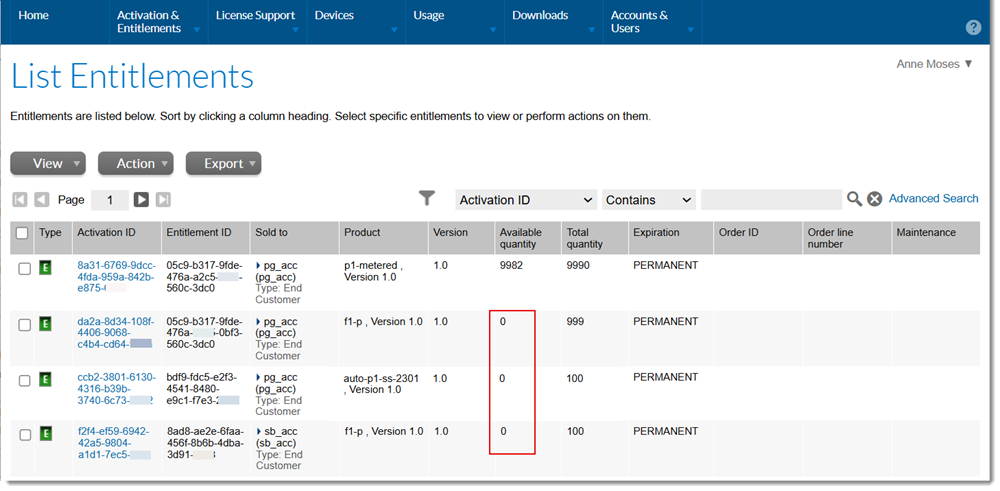Toggle the select-all checkbox in header

22,233
